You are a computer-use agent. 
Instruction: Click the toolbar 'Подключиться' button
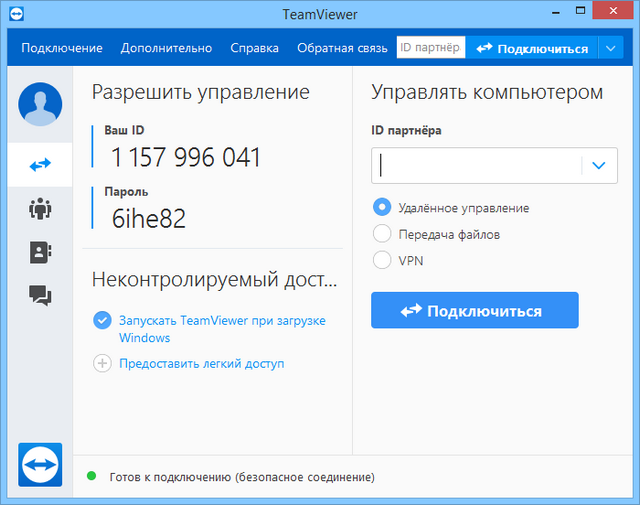coord(532,49)
